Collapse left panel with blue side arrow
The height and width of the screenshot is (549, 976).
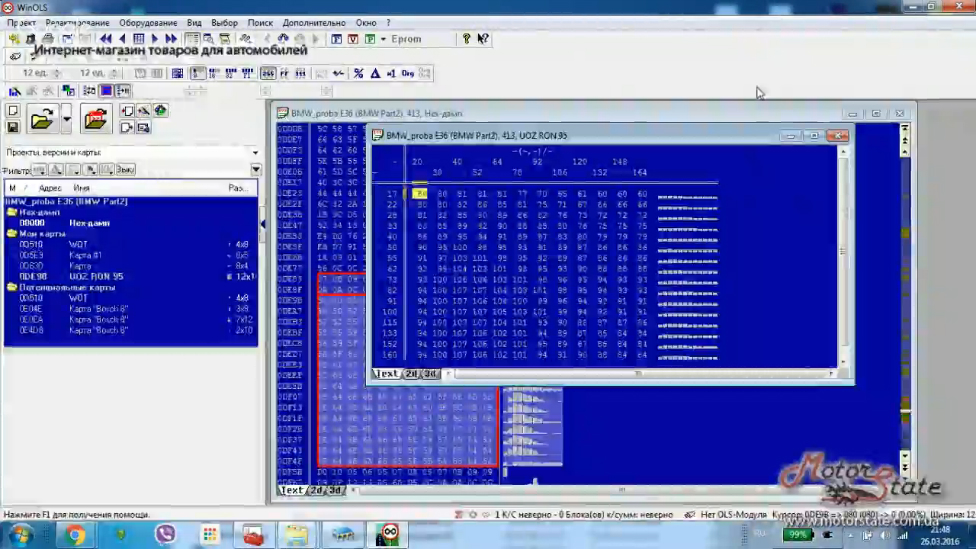click(263, 224)
